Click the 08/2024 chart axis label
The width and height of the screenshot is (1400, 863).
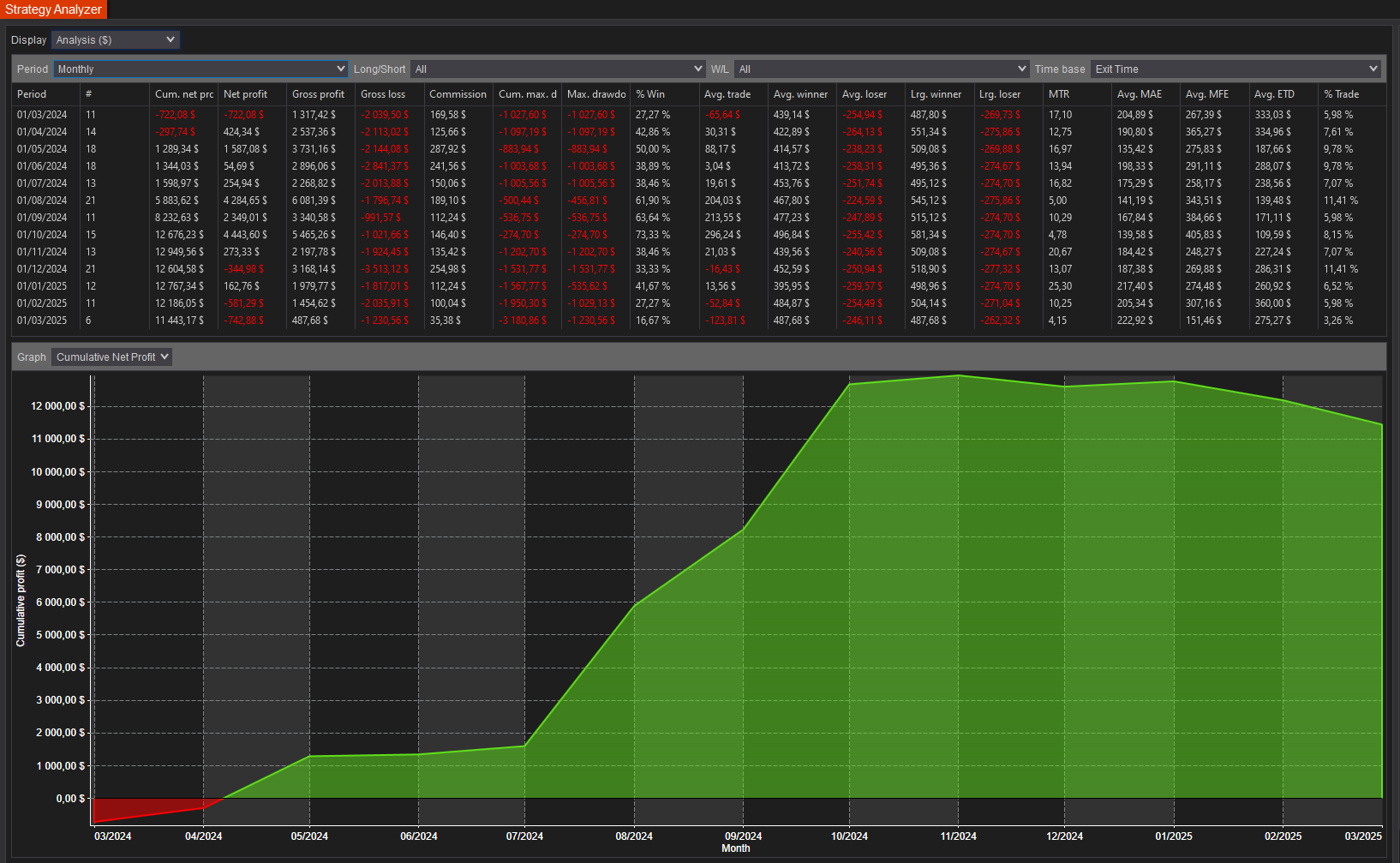pos(634,836)
